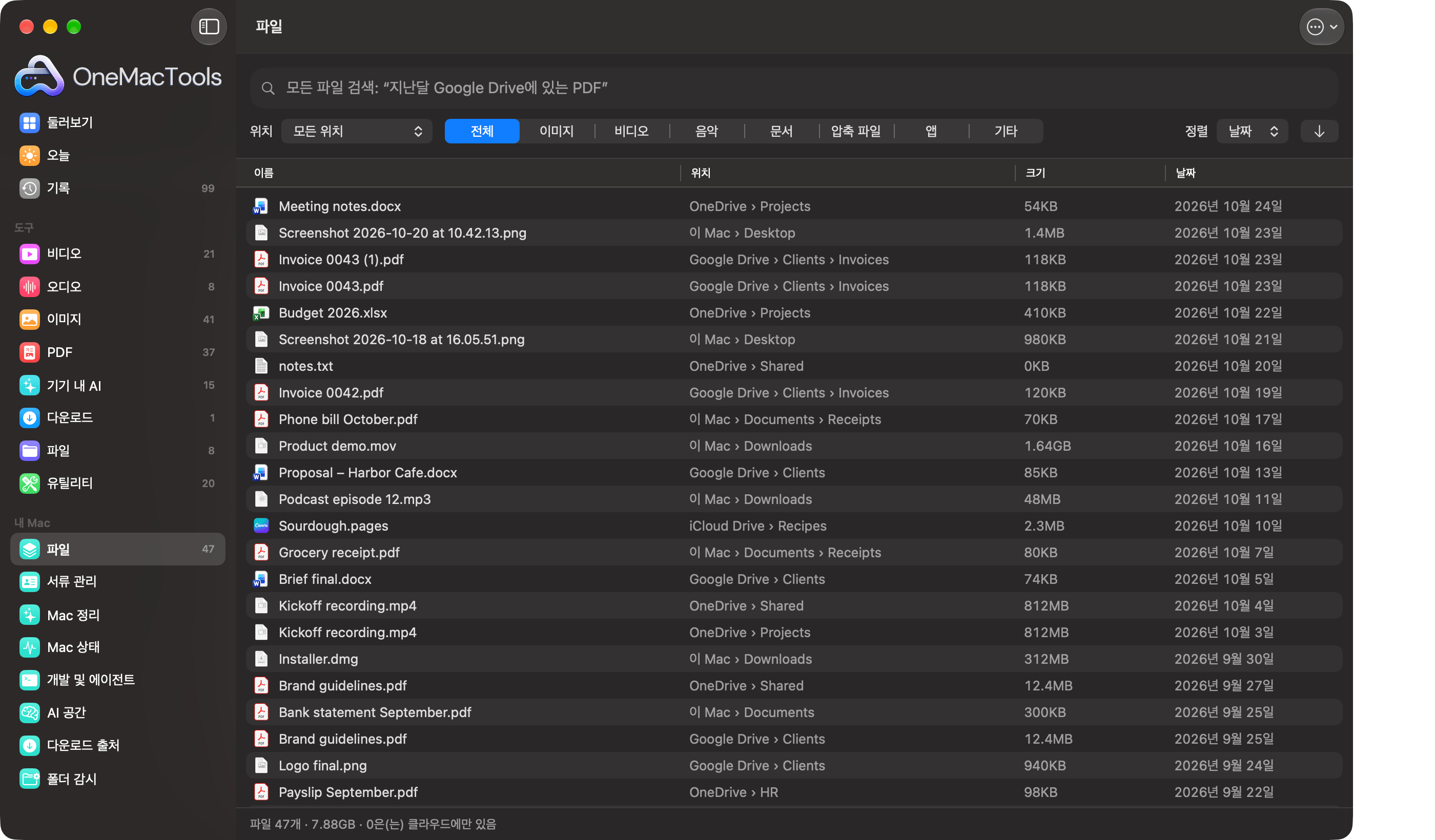Click the 날짜 column header
Image resolution: width=1435 pixels, height=840 pixels.
pos(1185,173)
